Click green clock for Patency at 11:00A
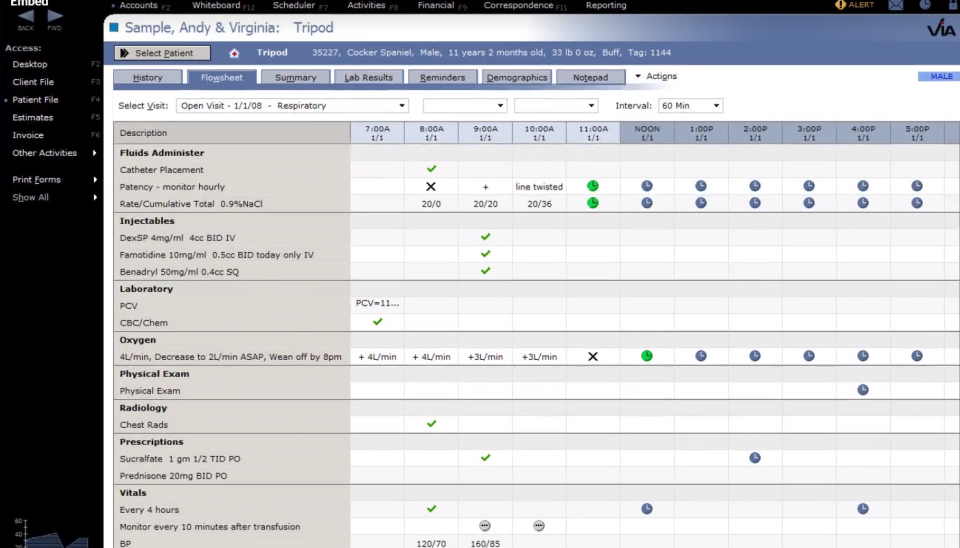The width and height of the screenshot is (960, 548). (x=593, y=186)
